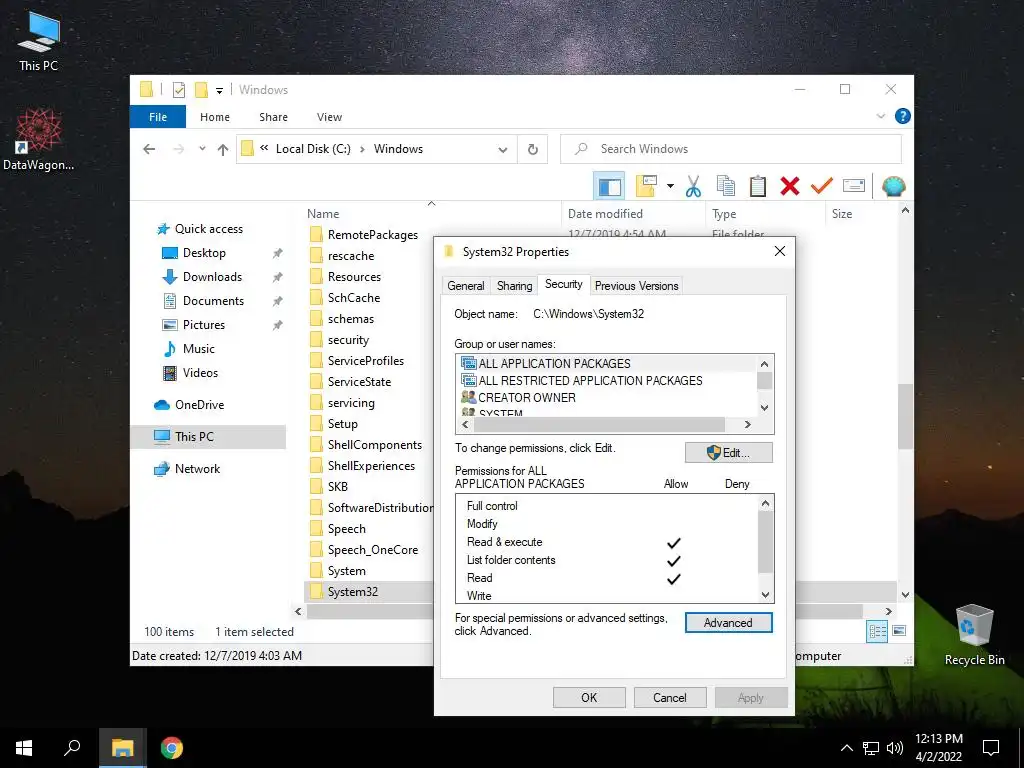Viewport: 1024px width, 768px height.
Task: Click the Edit permissions button
Action: click(729, 453)
